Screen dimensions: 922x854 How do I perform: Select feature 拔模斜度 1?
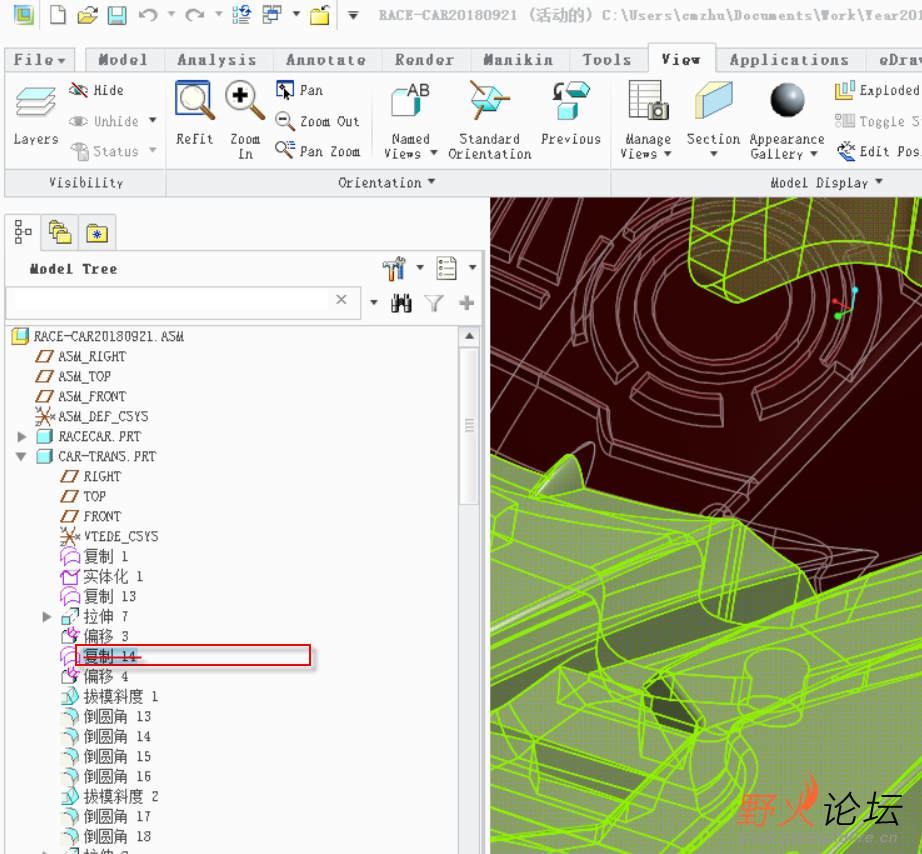coord(121,696)
